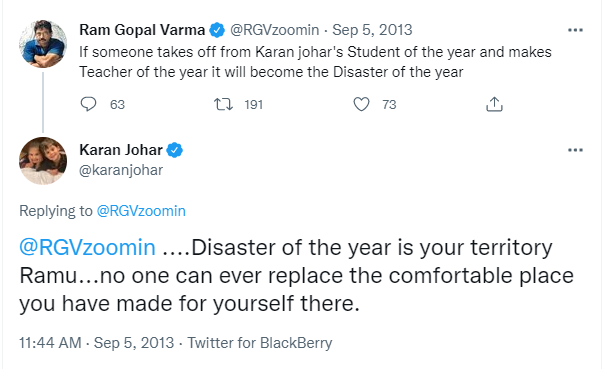Retweet Ram Gopal Varma's tweet
The height and width of the screenshot is (369, 602).
click(x=223, y=104)
